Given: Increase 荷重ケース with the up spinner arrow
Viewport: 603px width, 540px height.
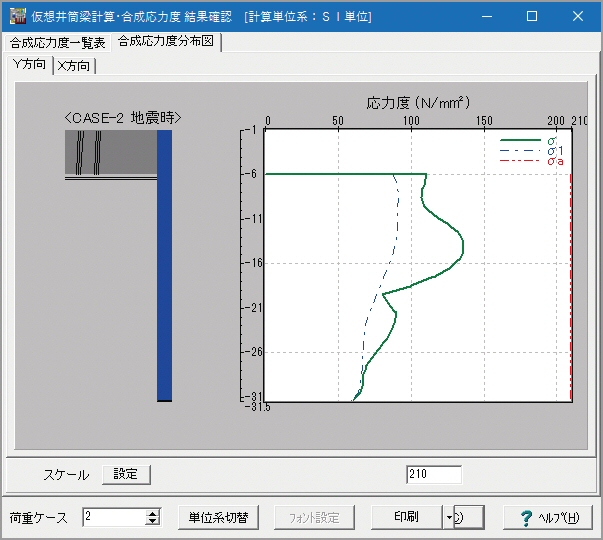Looking at the screenshot, I should [153, 513].
